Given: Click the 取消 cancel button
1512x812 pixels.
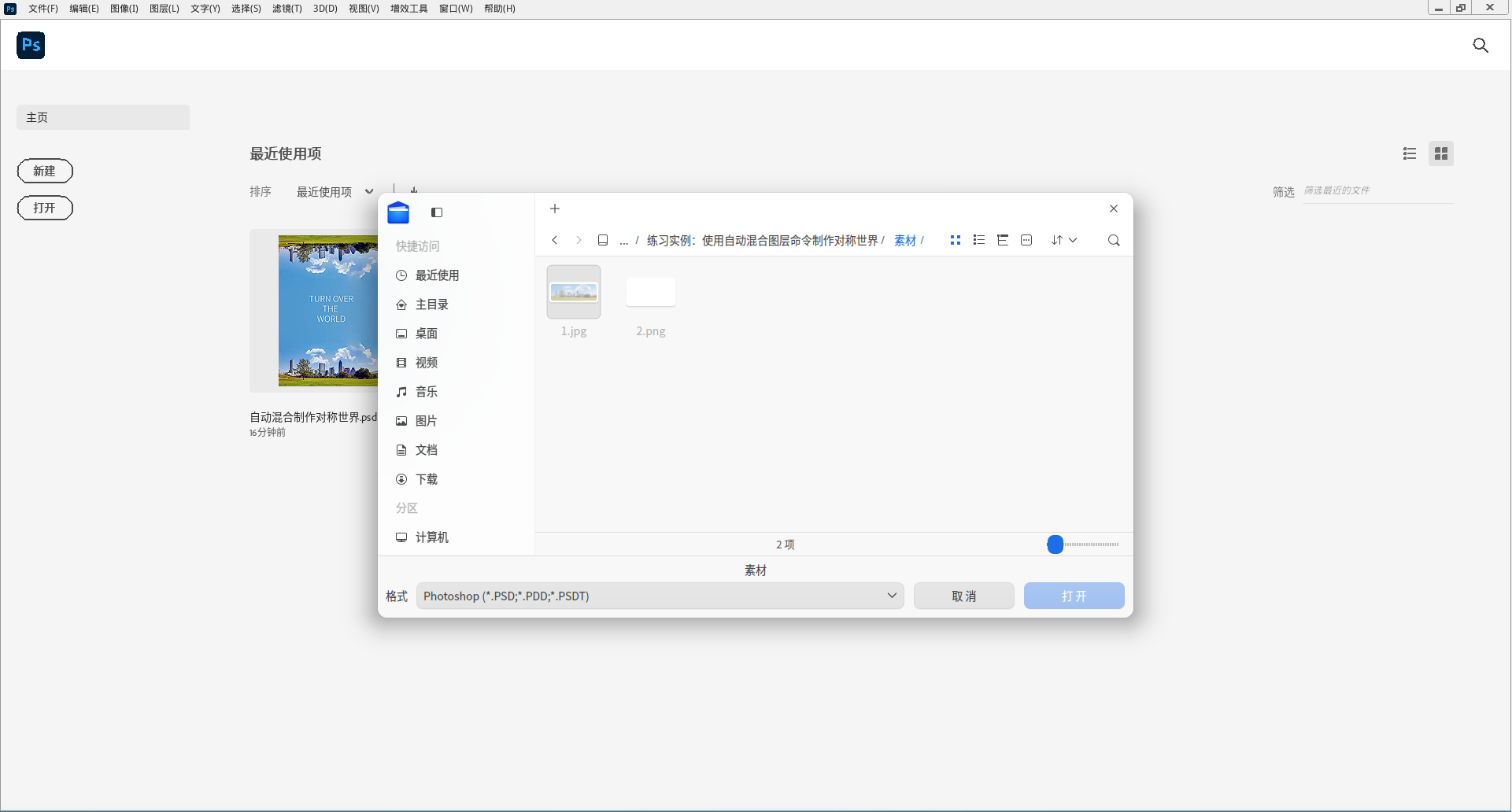Looking at the screenshot, I should 964,596.
